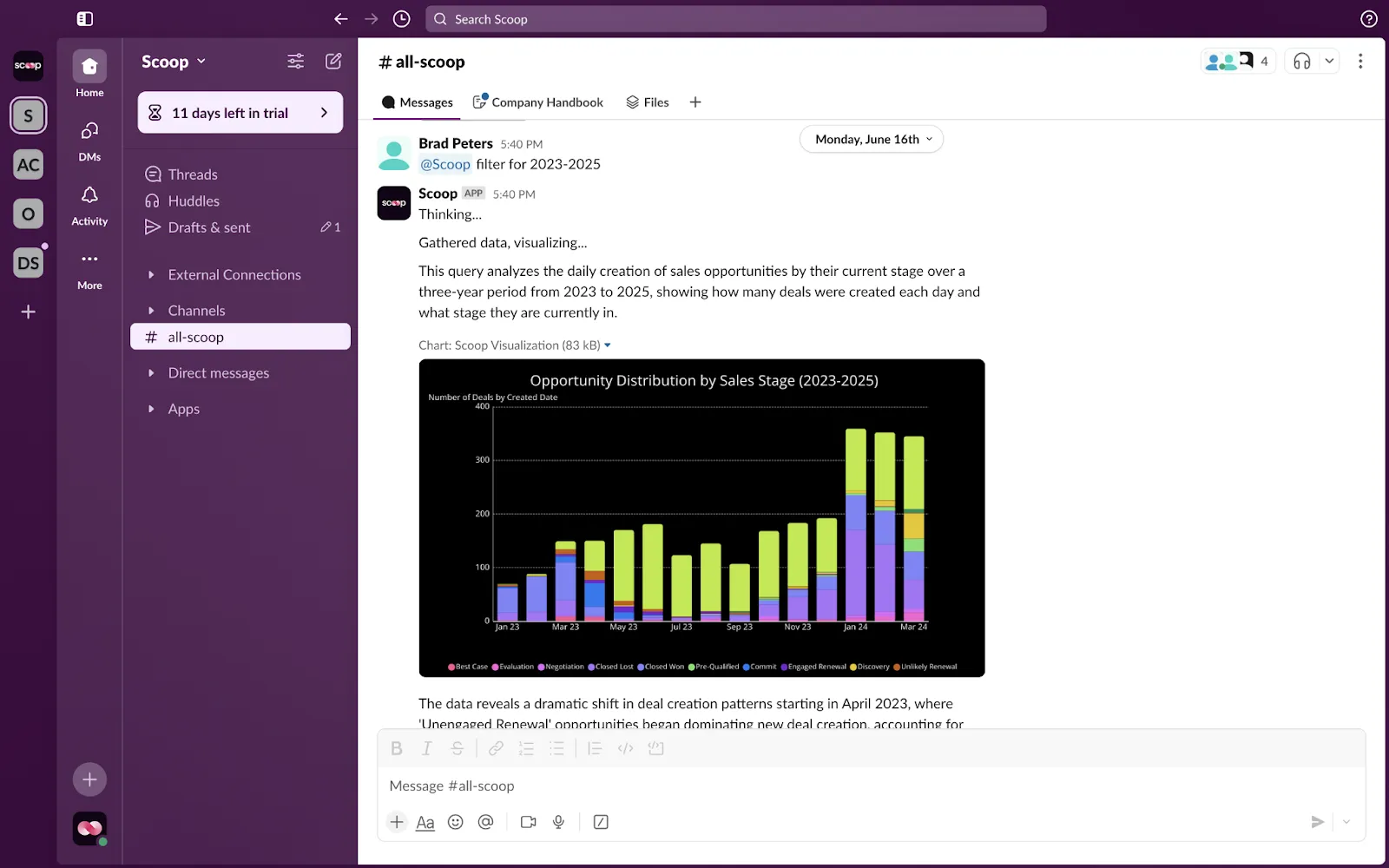Open the Opportunity Distribution chart image

[x=701, y=518]
